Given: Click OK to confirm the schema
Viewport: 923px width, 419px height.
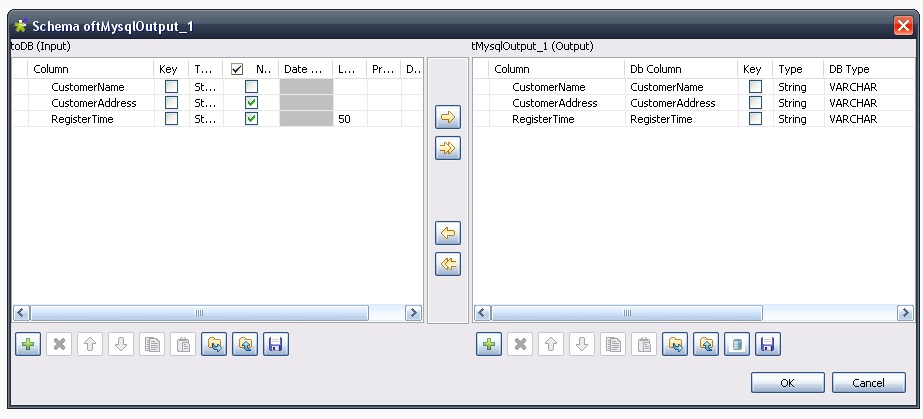Looking at the screenshot, I should [x=787, y=383].
